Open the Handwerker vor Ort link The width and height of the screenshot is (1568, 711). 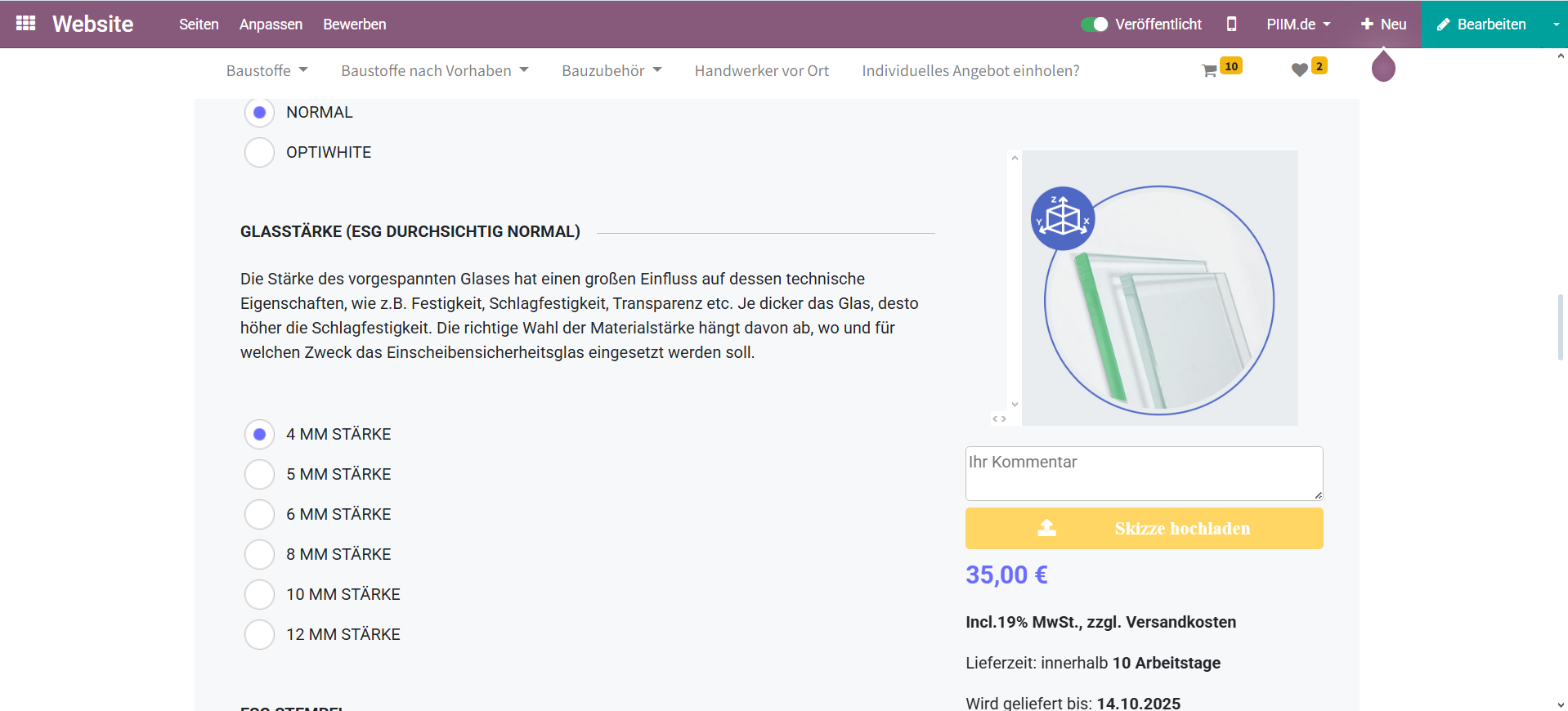point(761,71)
